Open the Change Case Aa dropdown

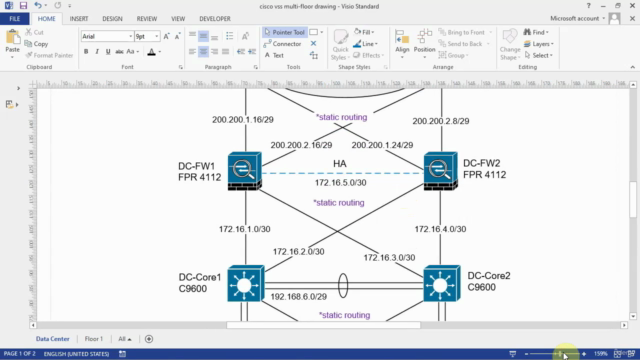click(133, 51)
